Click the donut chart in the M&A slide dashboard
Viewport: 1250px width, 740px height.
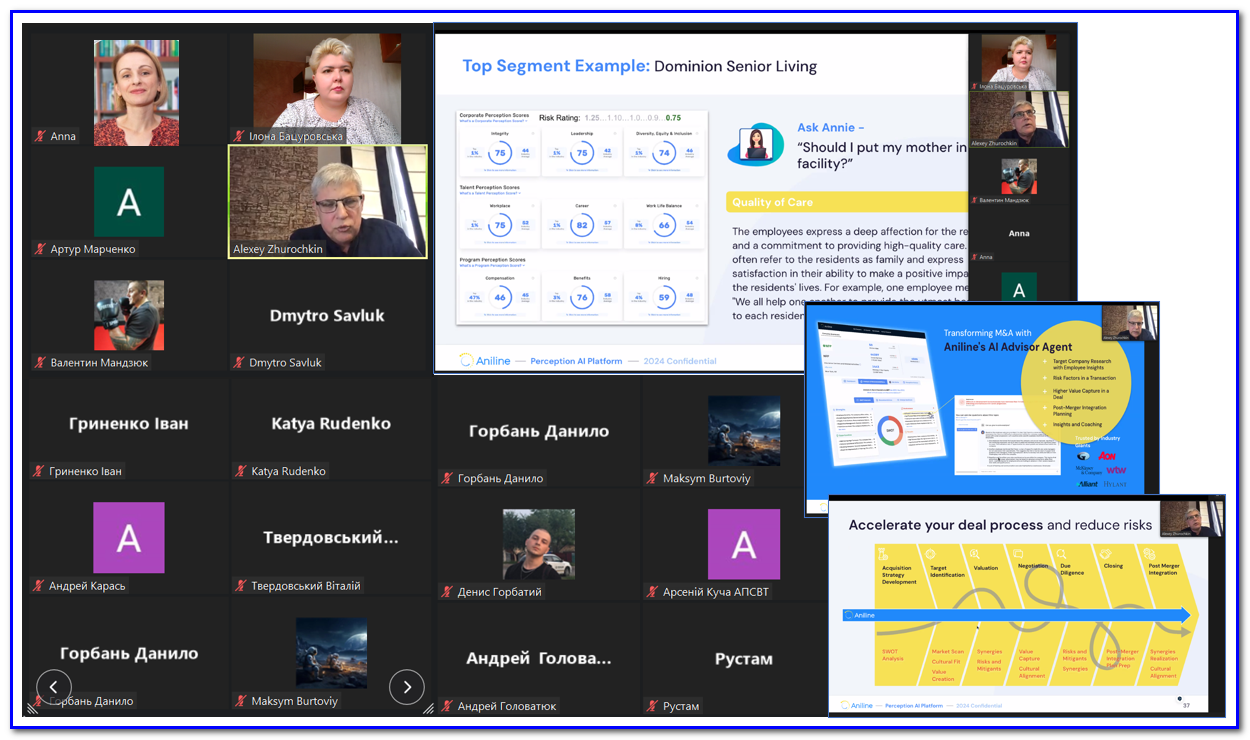(x=890, y=431)
